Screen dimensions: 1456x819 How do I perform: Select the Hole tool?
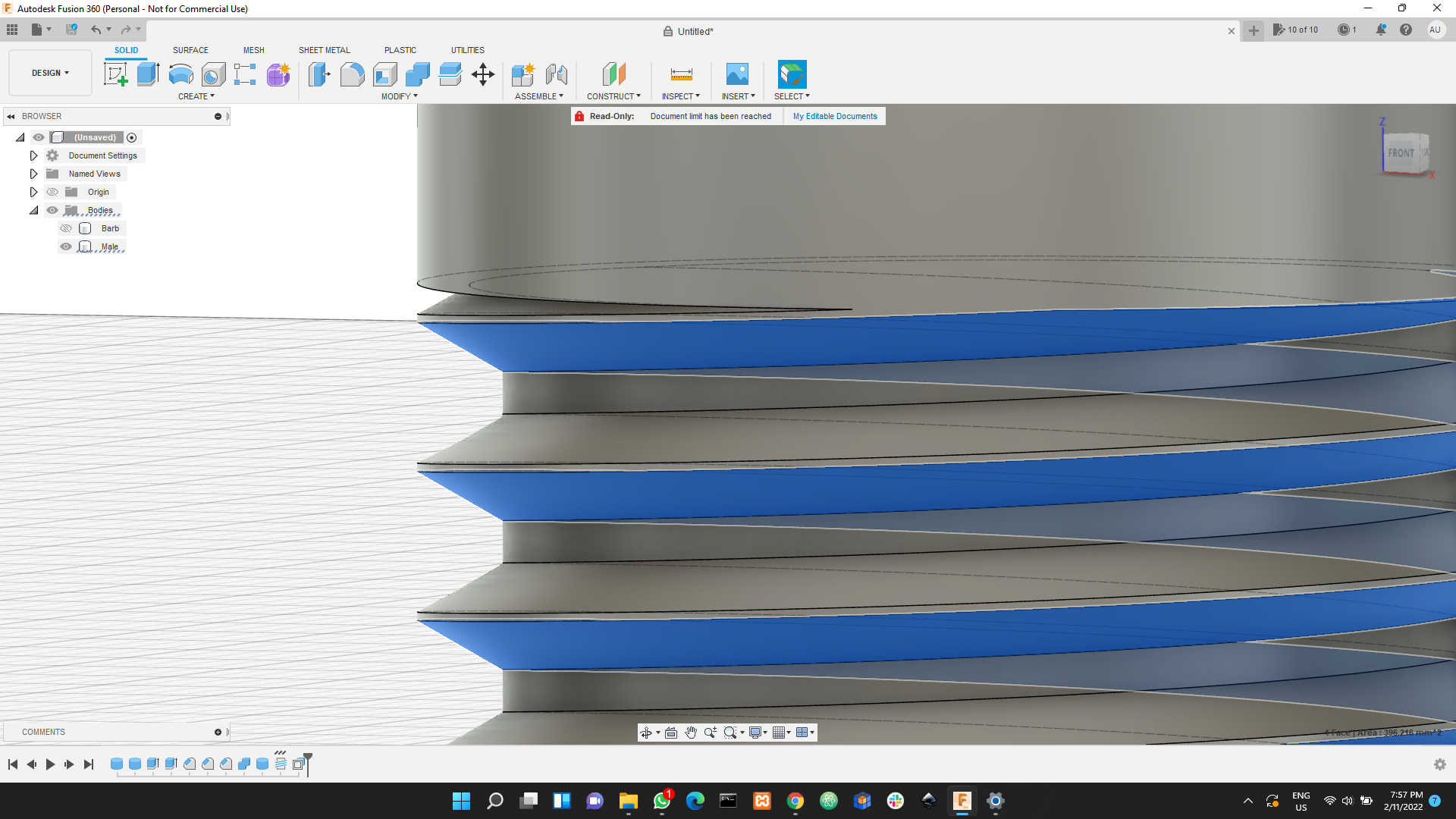pyautogui.click(x=215, y=74)
